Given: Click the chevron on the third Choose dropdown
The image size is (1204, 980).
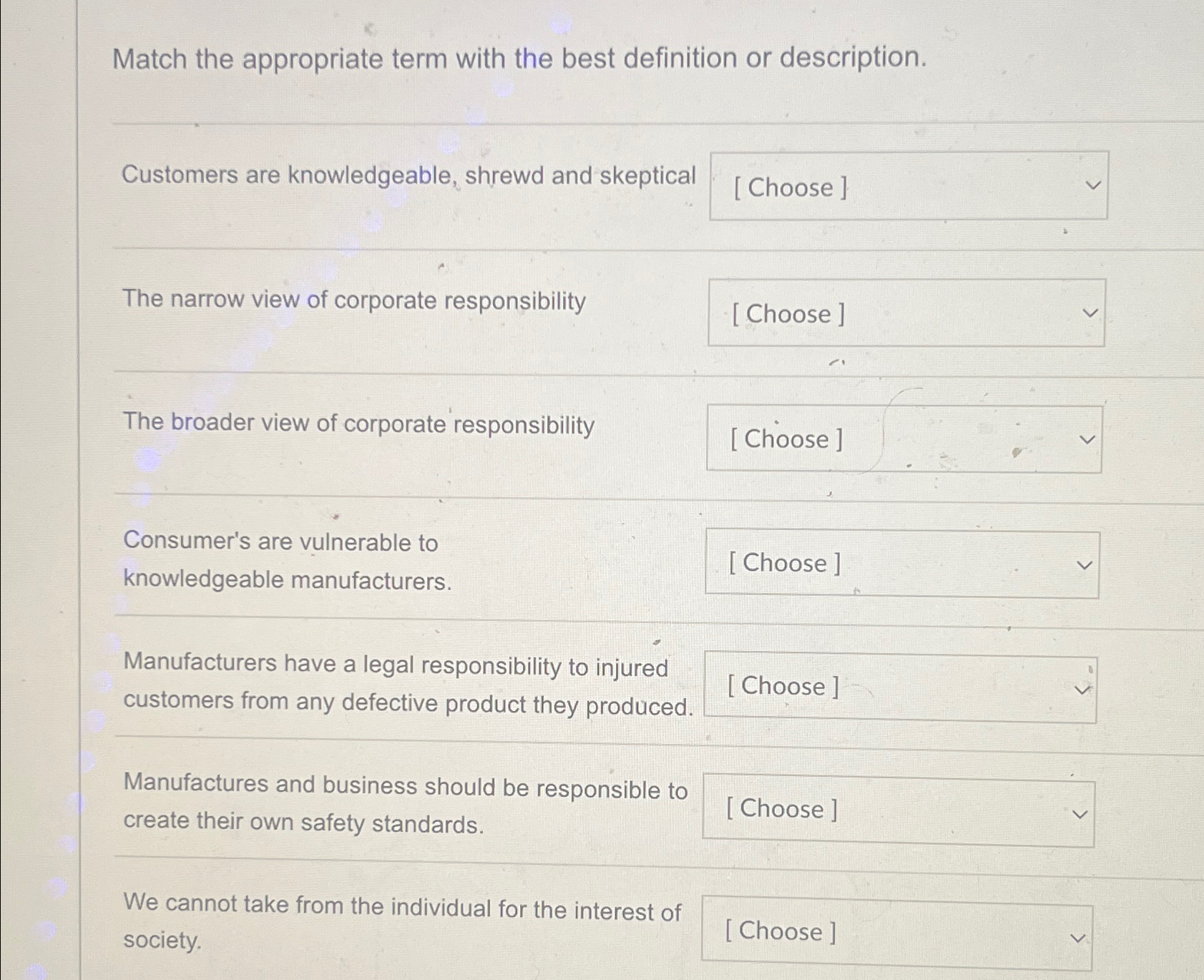Looking at the screenshot, I should [x=1087, y=440].
